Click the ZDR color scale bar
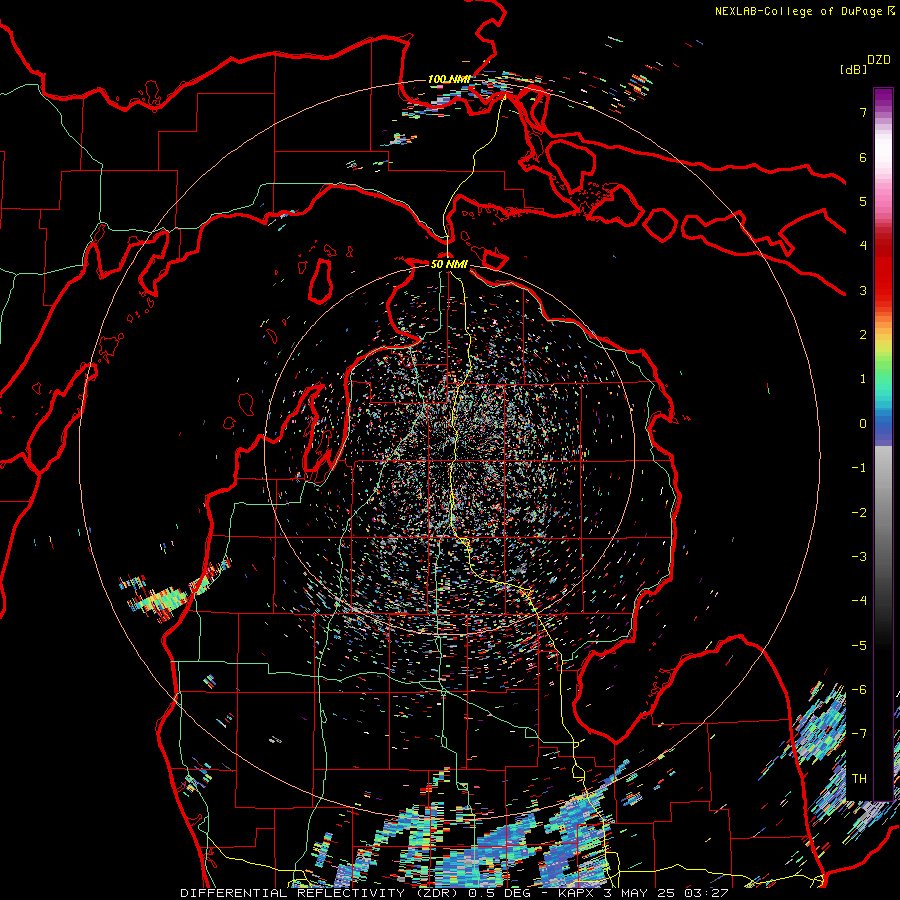The image size is (900, 900). pos(883,444)
